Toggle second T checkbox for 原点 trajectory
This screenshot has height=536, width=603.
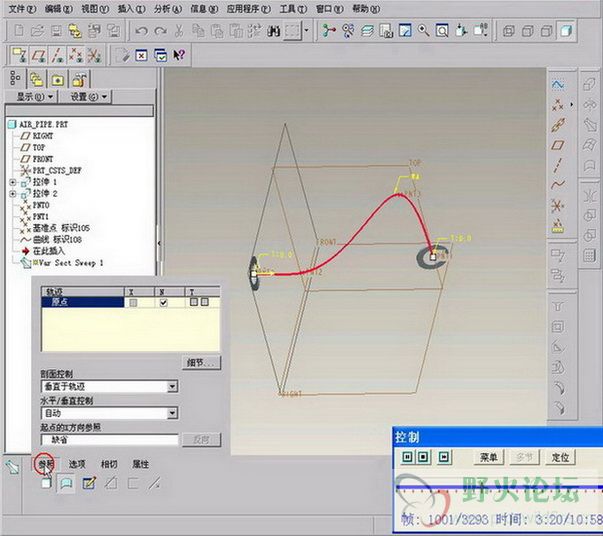[205, 302]
